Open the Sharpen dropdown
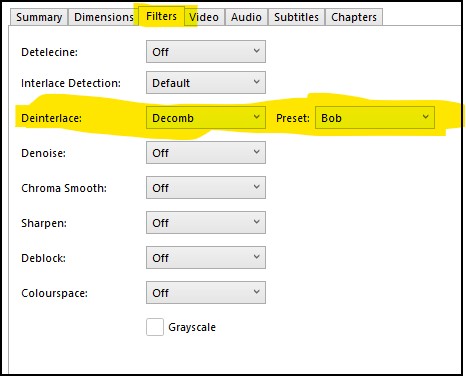This screenshot has height=376, width=466. [206, 223]
